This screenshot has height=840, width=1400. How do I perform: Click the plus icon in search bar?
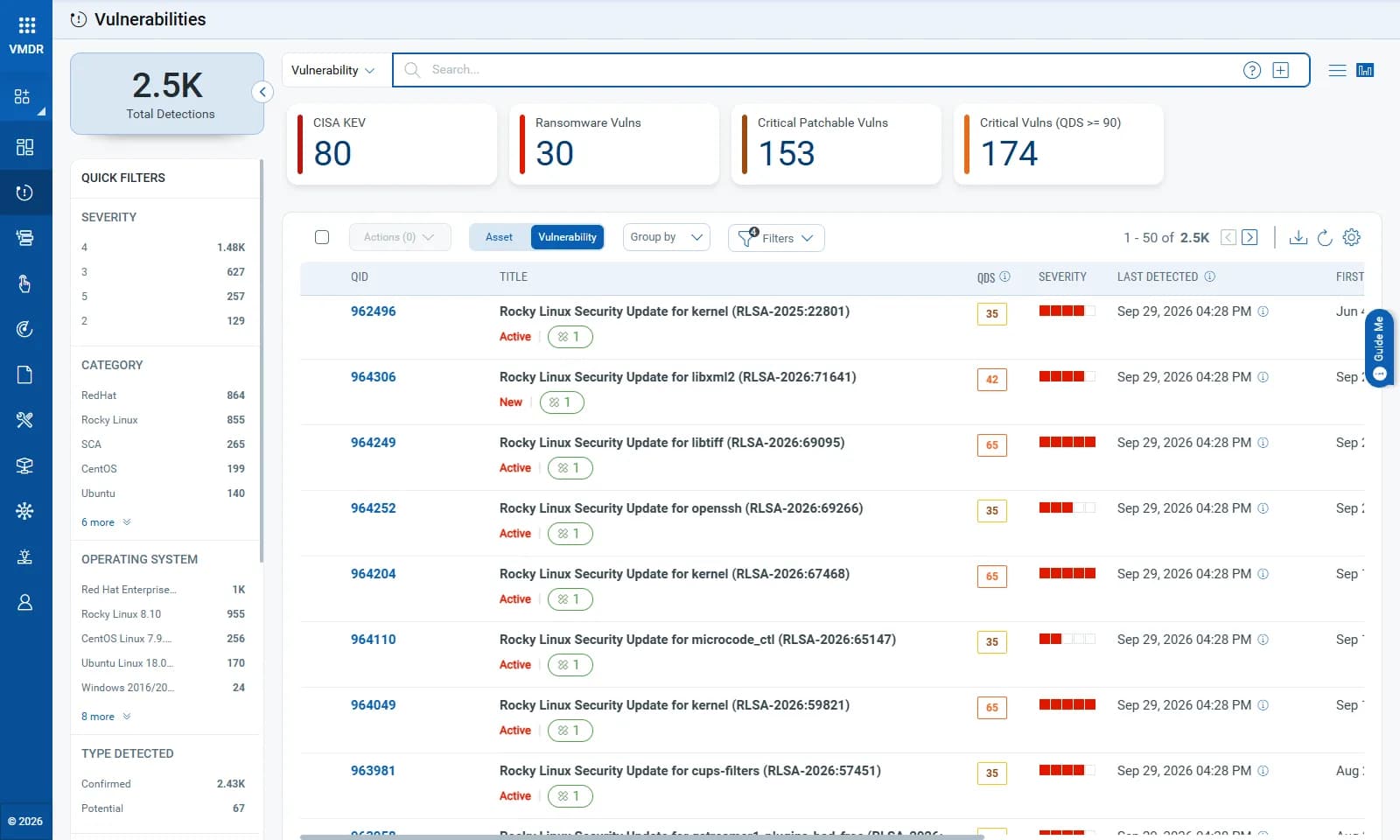[1281, 70]
